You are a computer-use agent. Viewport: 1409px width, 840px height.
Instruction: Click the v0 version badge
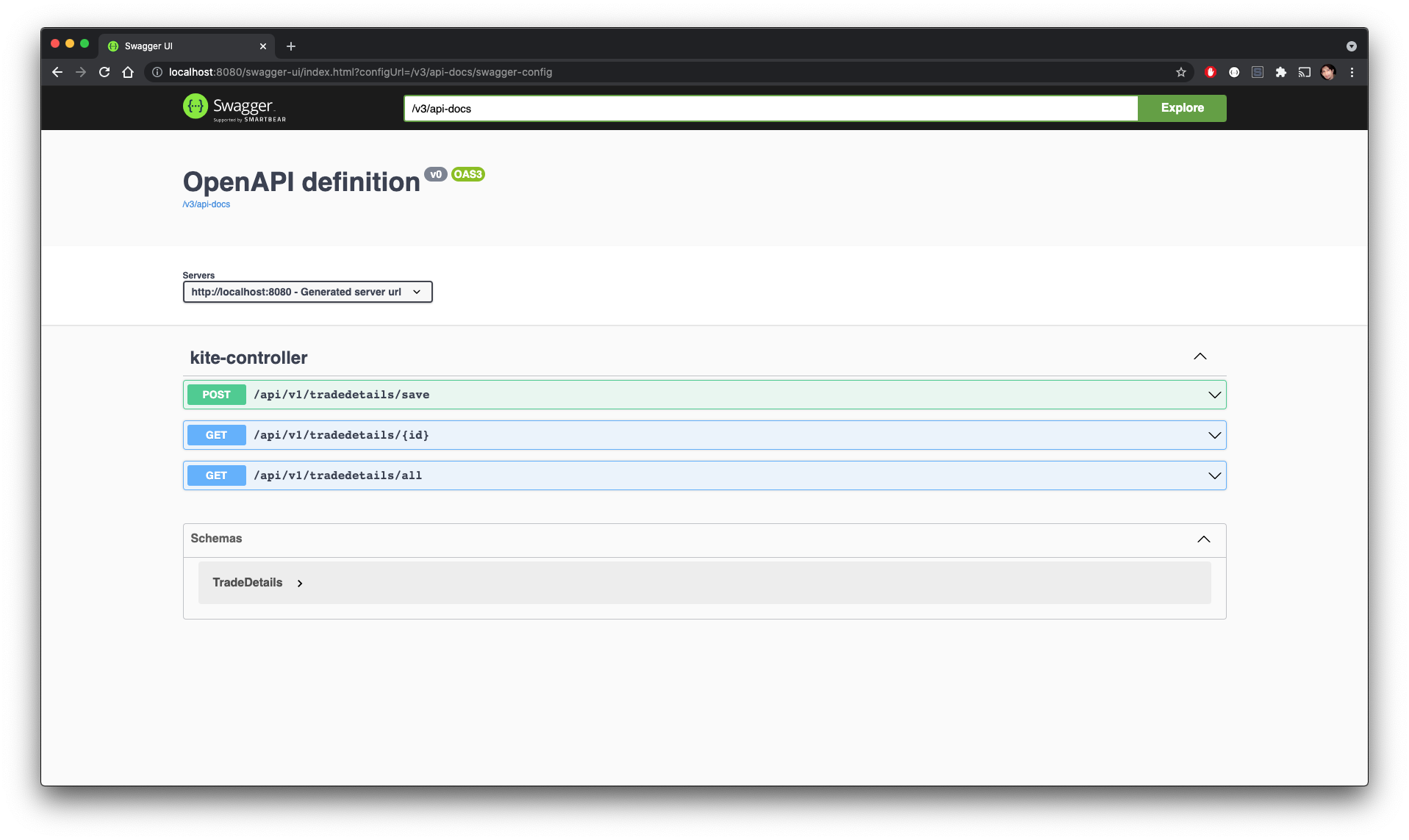click(436, 174)
